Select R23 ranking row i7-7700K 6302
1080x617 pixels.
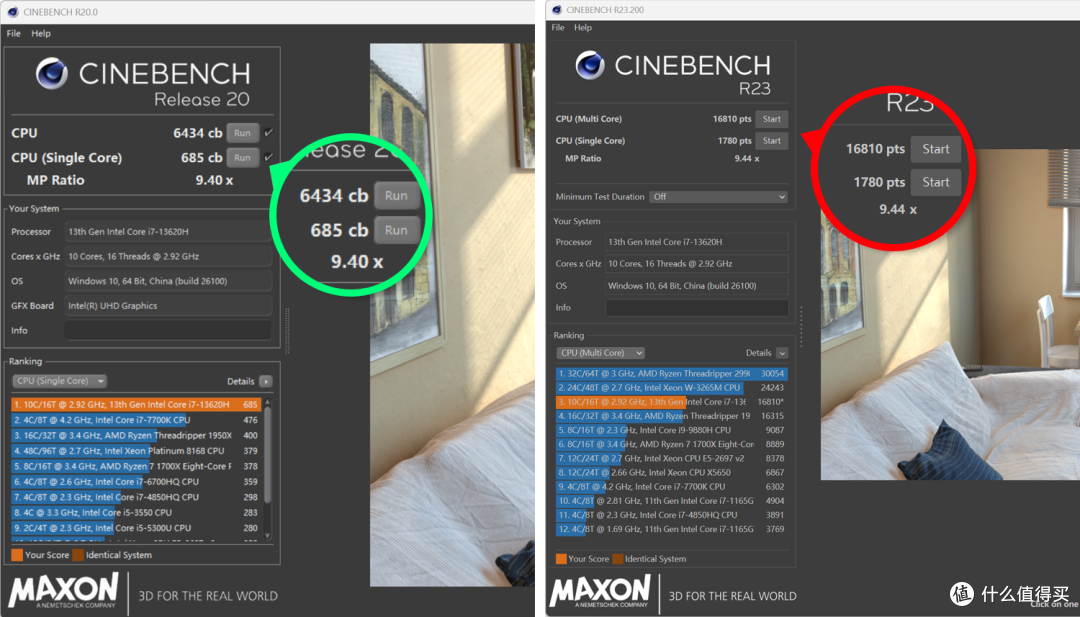pos(672,487)
